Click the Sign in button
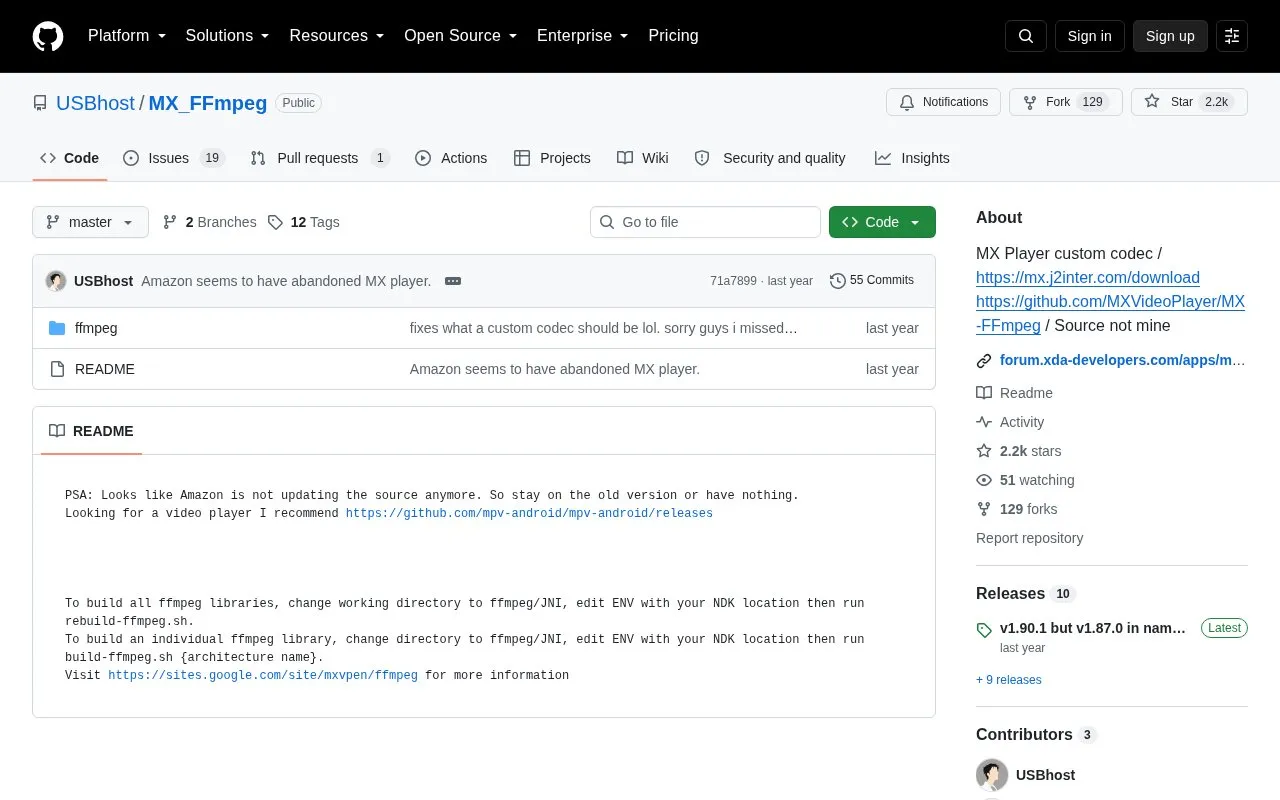The image size is (1280, 800). [x=1089, y=36]
